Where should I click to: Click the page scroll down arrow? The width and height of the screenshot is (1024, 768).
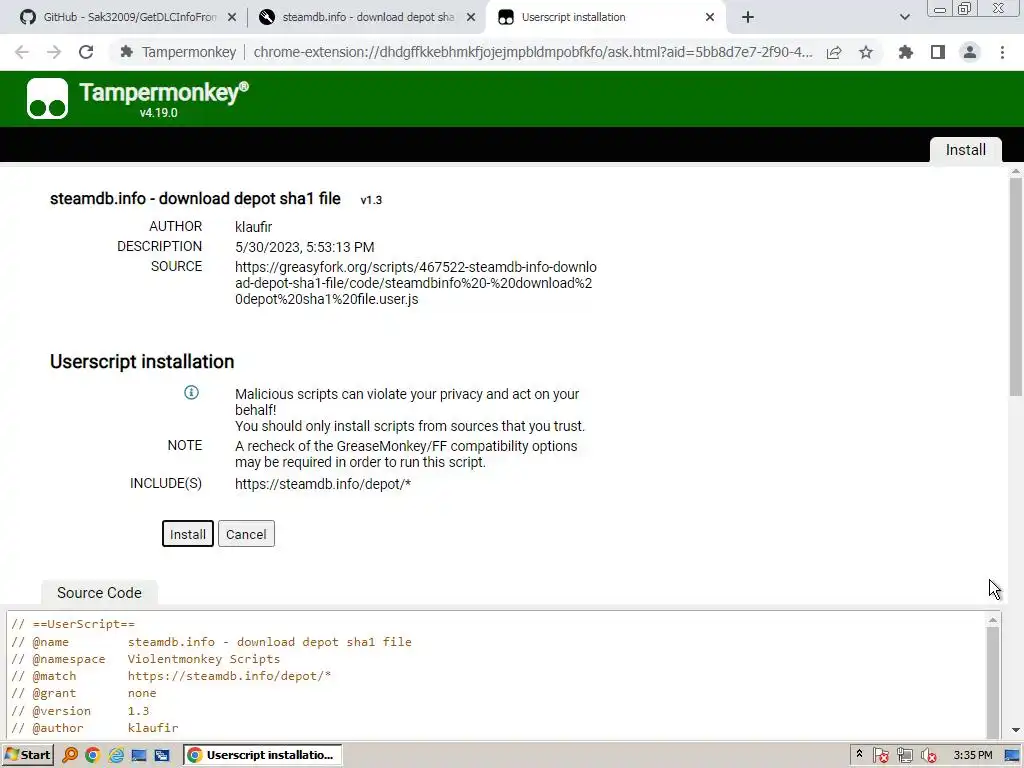click(1016, 730)
